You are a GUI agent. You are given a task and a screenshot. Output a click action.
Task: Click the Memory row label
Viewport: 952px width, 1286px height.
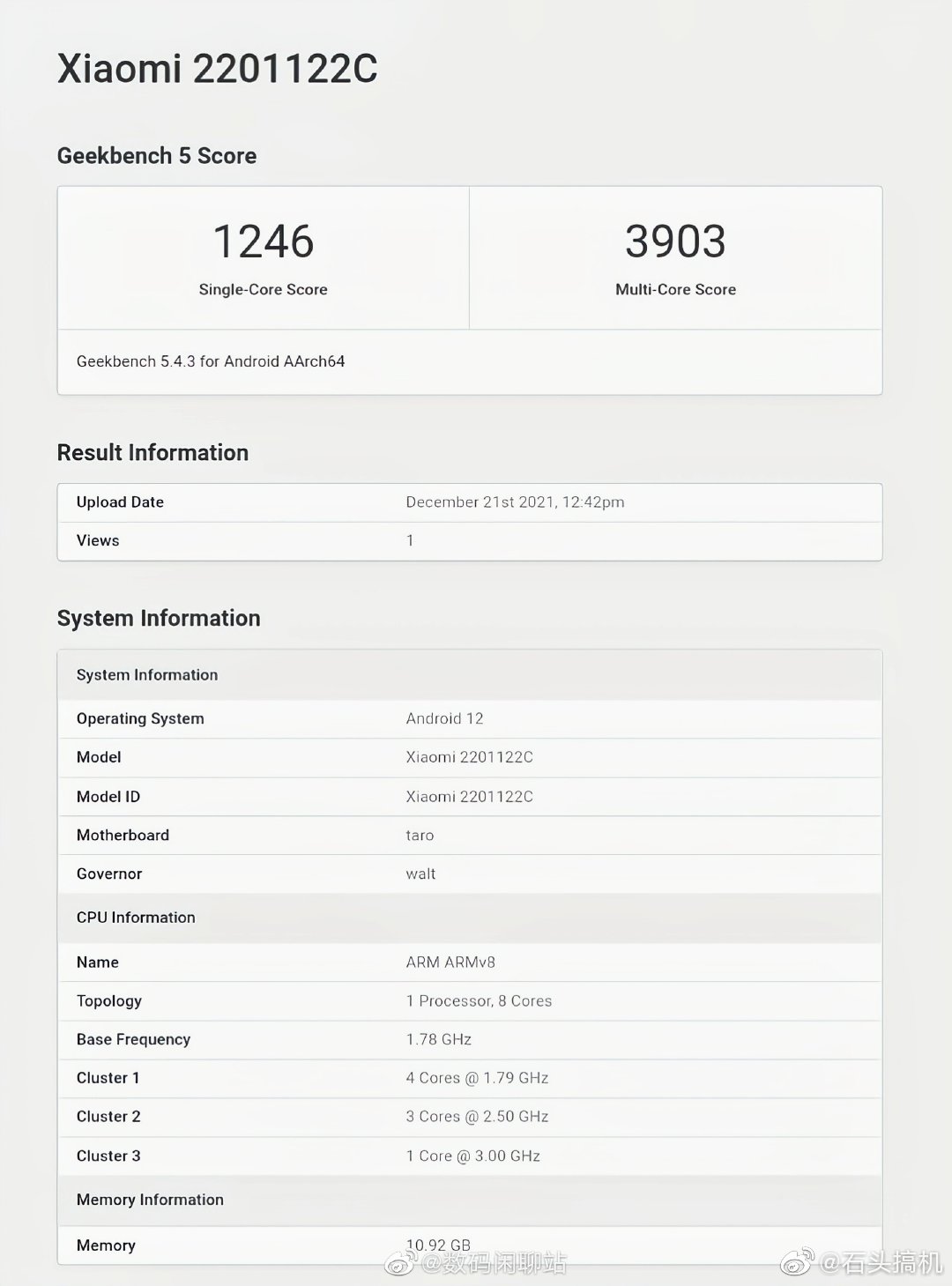pyautogui.click(x=106, y=1246)
